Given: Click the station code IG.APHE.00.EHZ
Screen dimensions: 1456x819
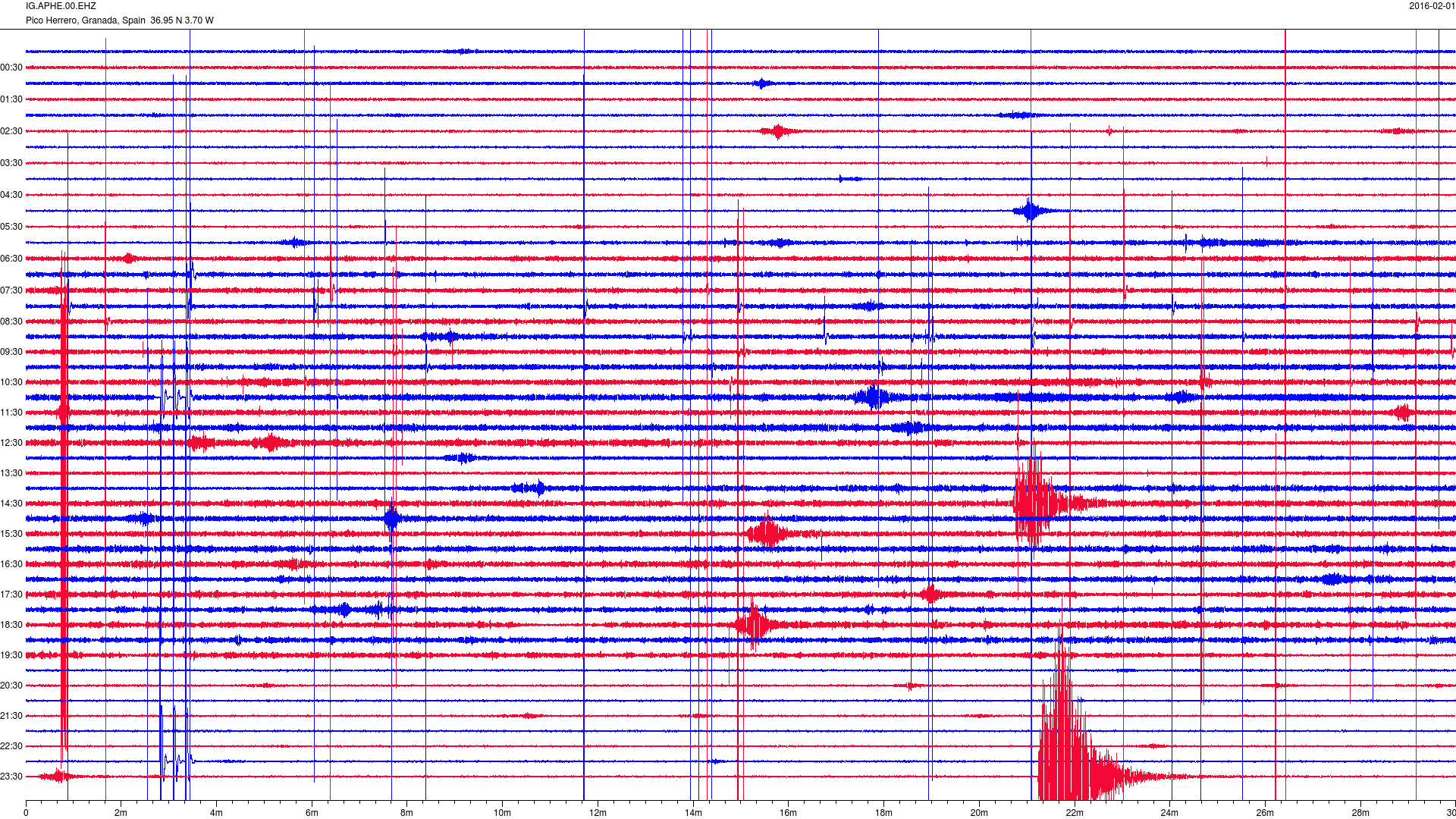Looking at the screenshot, I should (x=61, y=6).
